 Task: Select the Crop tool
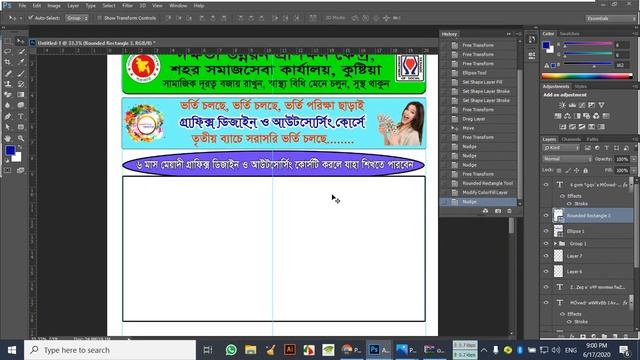point(8,62)
